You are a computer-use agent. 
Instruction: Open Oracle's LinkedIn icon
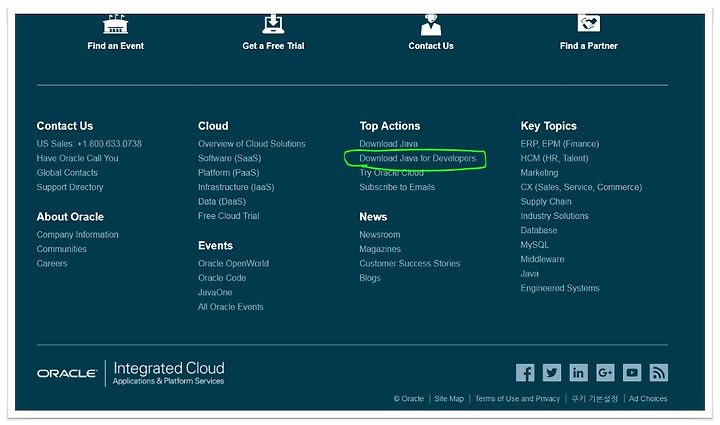pyautogui.click(x=578, y=373)
